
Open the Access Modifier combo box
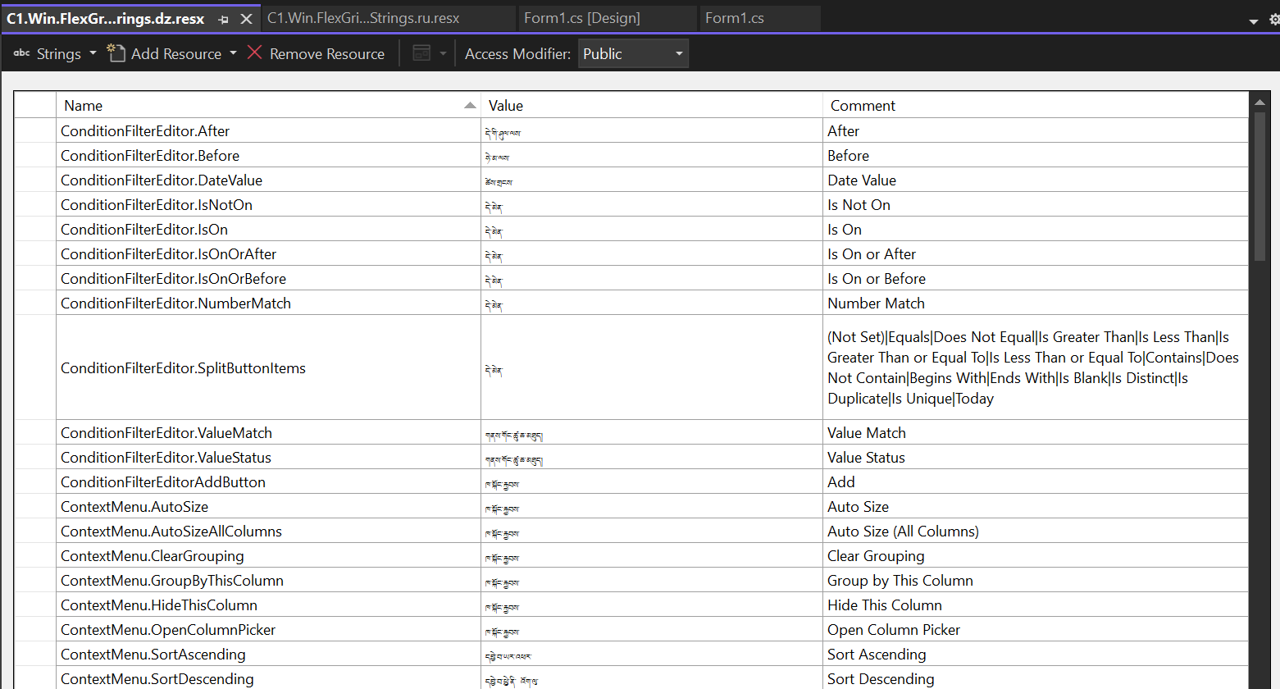[633, 54]
